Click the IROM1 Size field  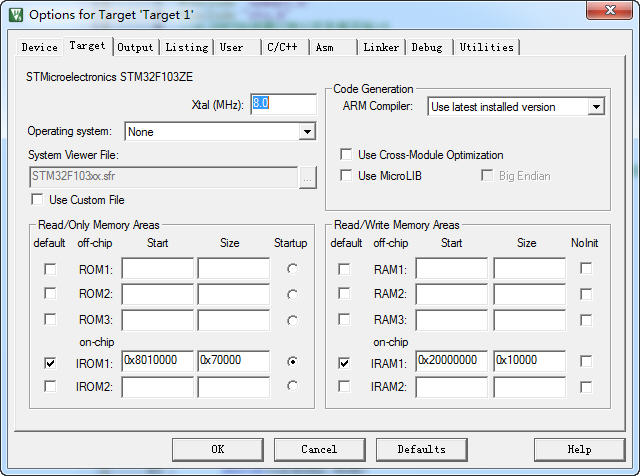coord(233,361)
